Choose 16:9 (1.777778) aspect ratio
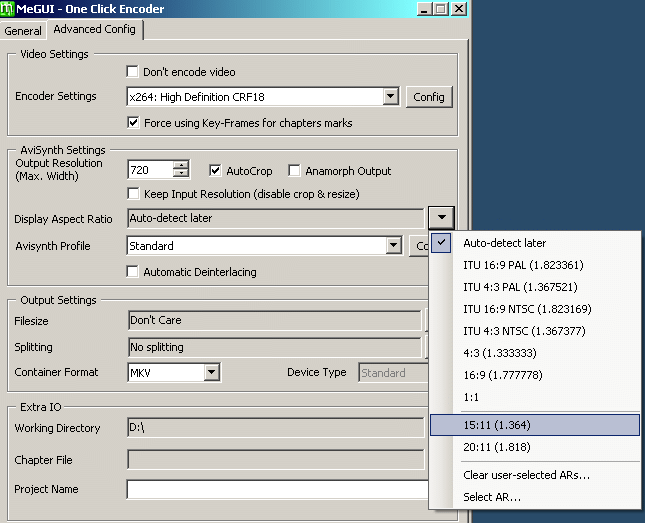This screenshot has height=523, width=645. coord(534,375)
